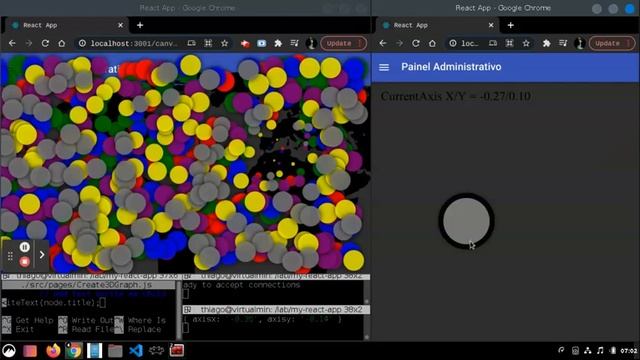Click the QR/grid icon in right Chrome address bar
Image resolution: width=640 pixels, height=360 pixels.
pos(509,43)
